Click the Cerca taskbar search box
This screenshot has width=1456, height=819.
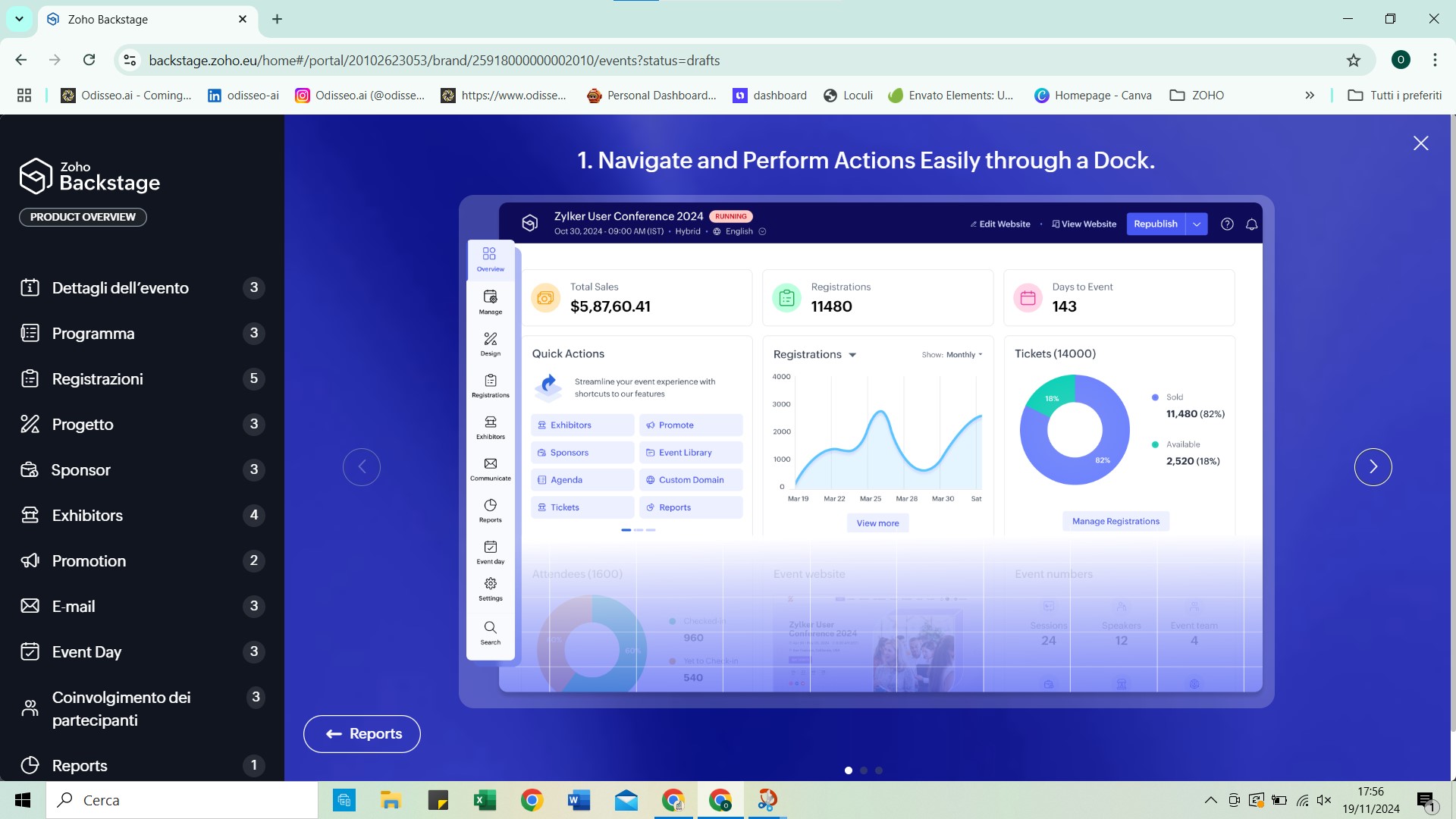click(182, 800)
